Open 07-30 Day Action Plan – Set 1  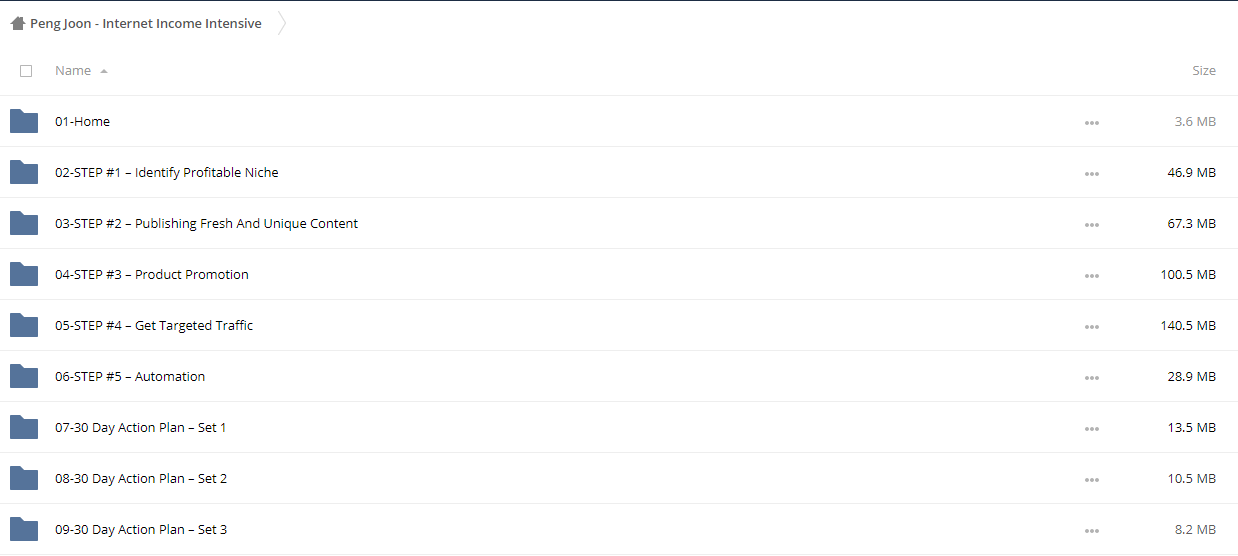point(141,428)
